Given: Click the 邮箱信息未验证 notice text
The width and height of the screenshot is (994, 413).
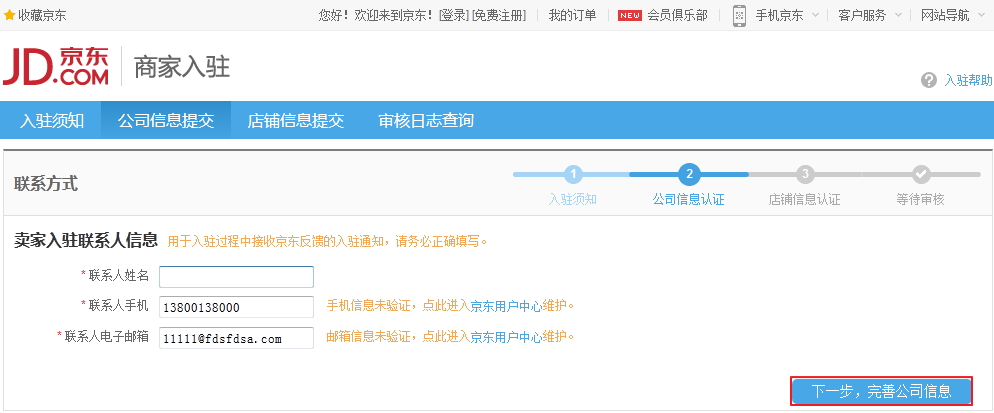Looking at the screenshot, I should 368,336.
